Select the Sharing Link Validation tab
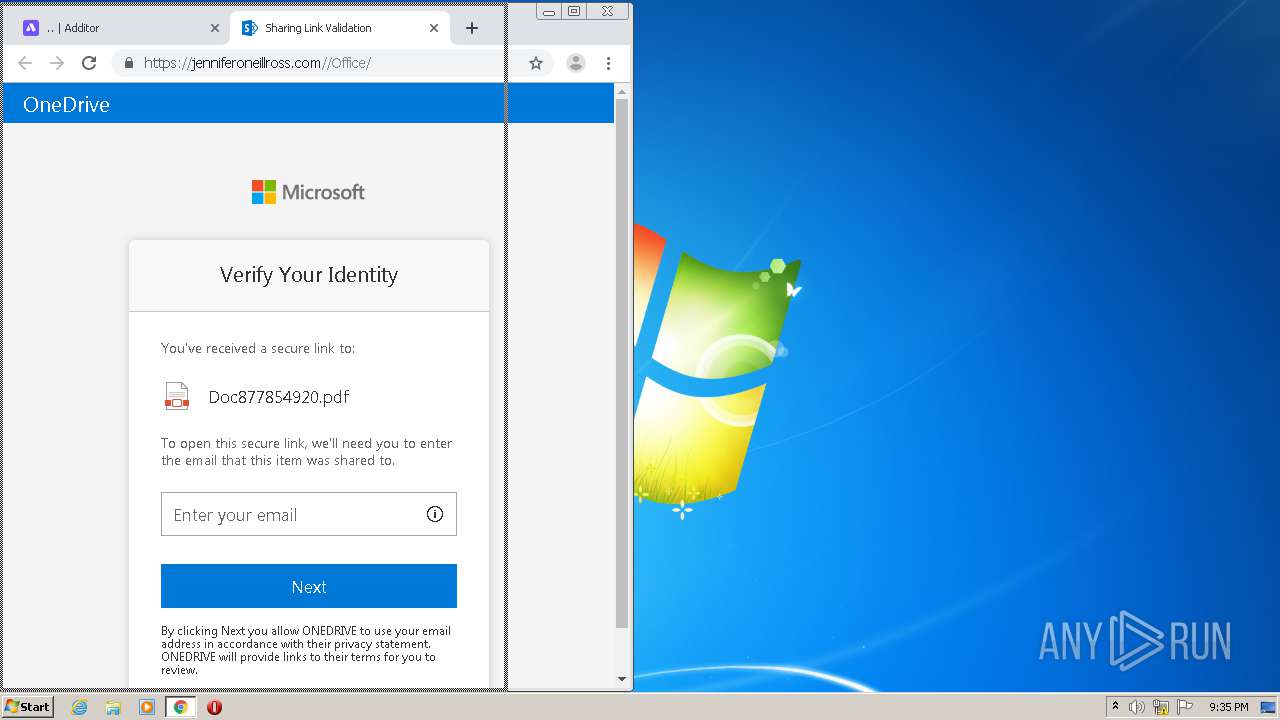The image size is (1280, 720). click(x=340, y=28)
